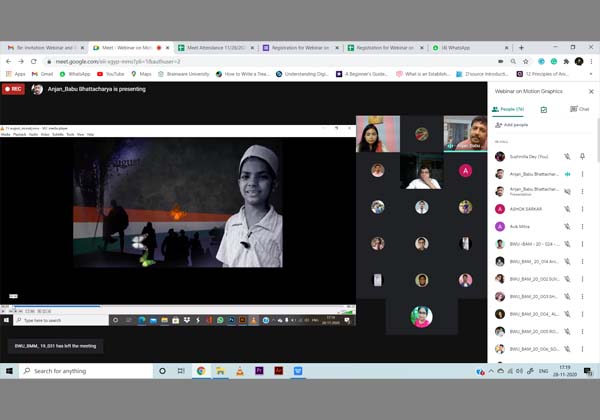The height and width of the screenshot is (420, 600).
Task: Toggle muted audio on Anjan_Babu Presentation row
Action: point(567,192)
